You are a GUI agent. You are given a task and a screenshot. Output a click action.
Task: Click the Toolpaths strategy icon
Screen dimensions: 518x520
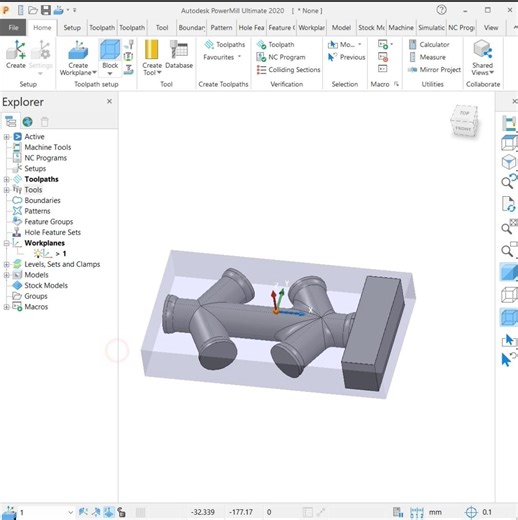pyautogui.click(x=209, y=44)
